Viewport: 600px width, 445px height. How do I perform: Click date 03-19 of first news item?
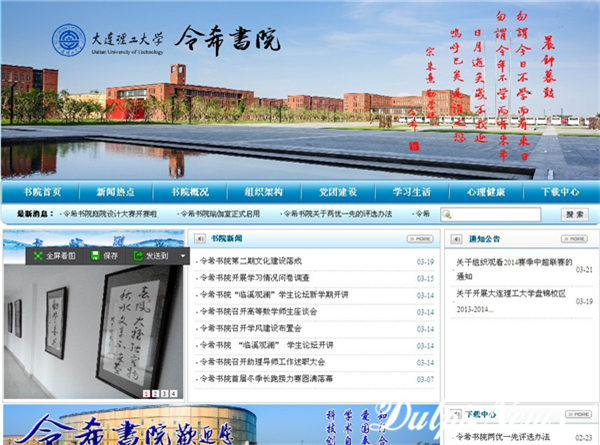426,262
